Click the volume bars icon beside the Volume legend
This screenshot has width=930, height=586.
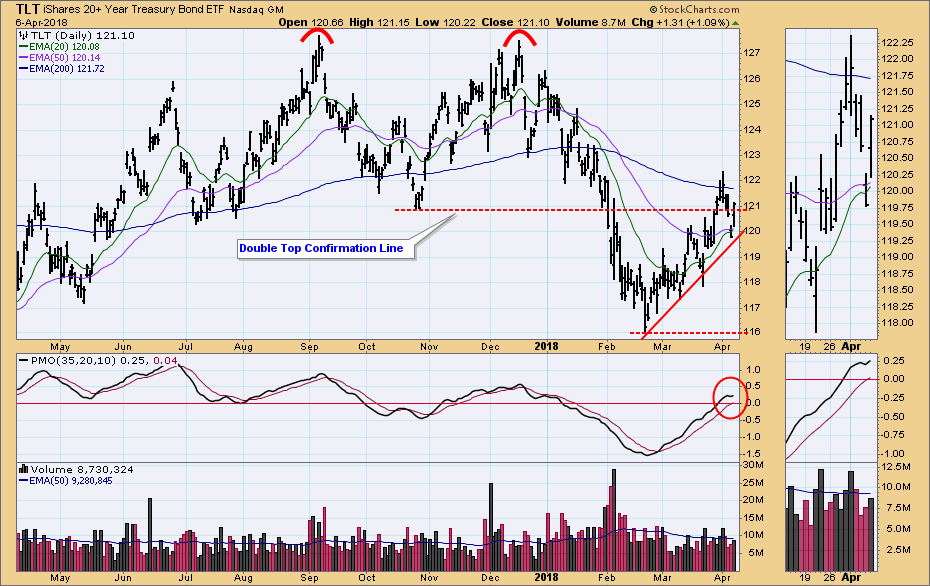pos(24,469)
